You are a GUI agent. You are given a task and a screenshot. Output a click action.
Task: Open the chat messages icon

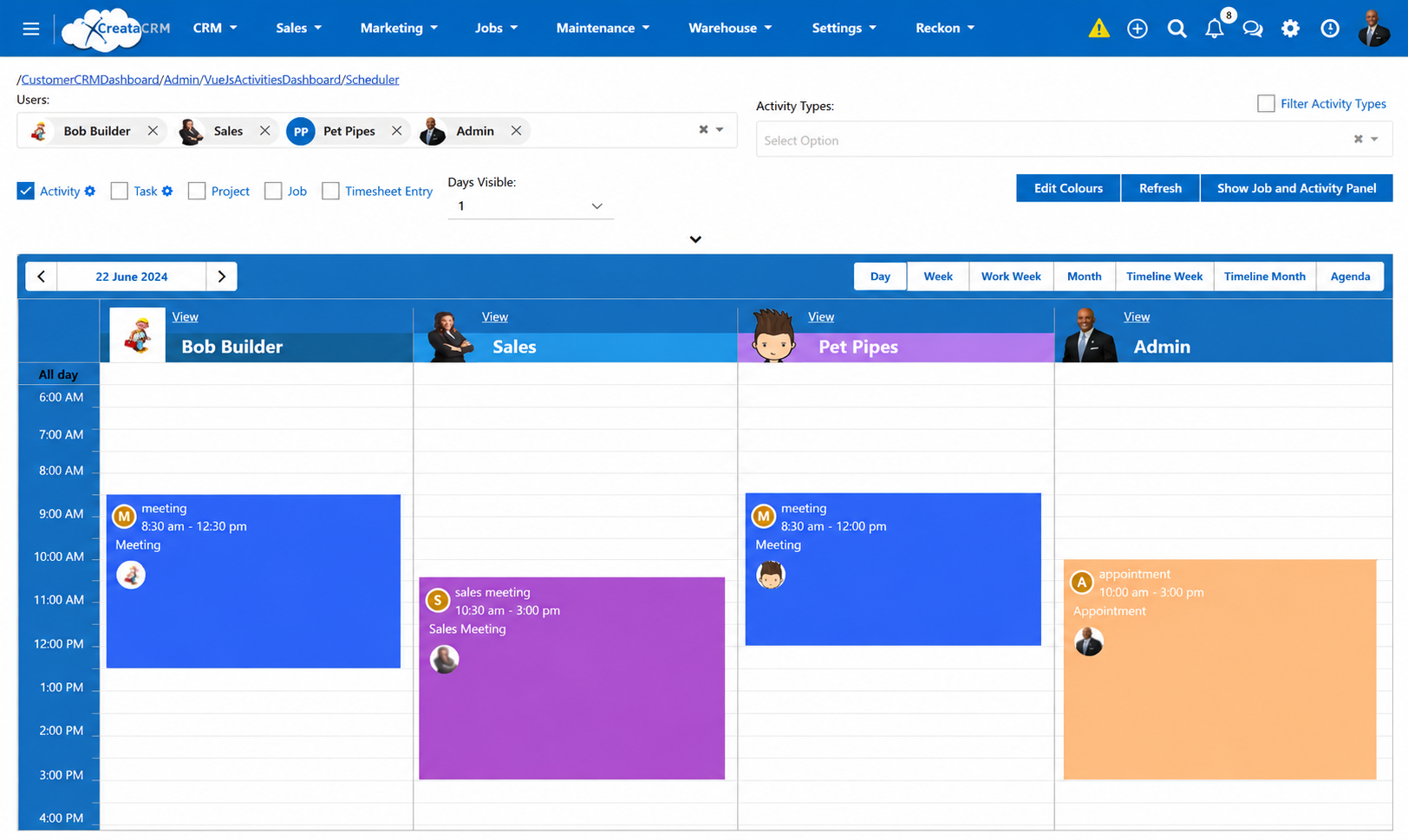coord(1253,29)
